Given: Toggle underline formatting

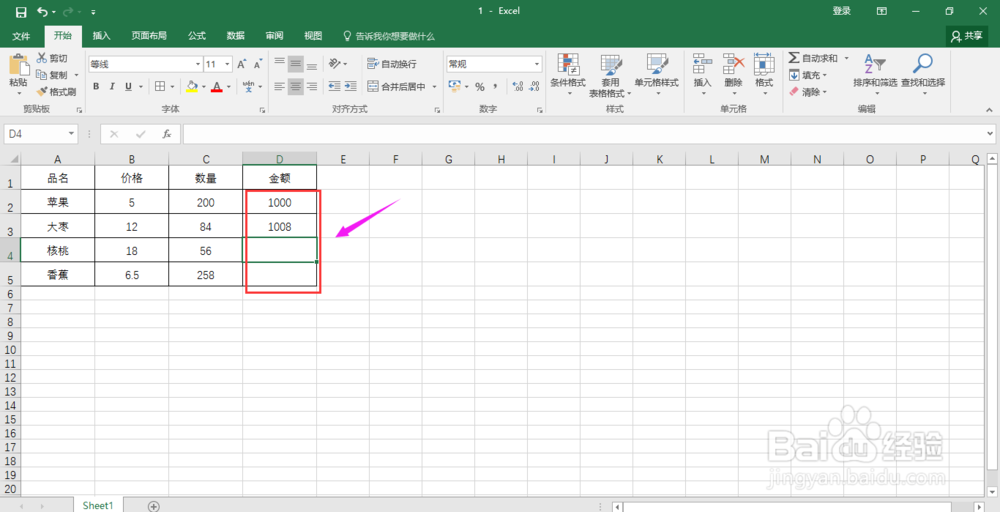Looking at the screenshot, I should 128,87.
